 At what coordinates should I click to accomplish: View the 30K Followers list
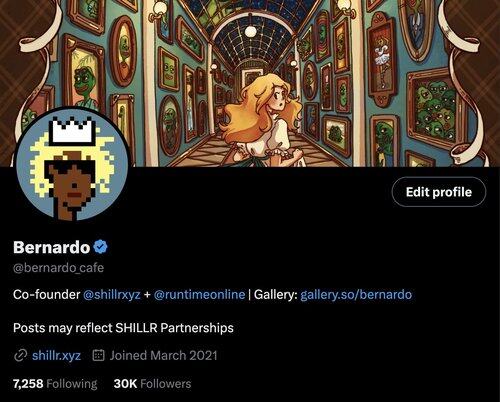tap(152, 384)
